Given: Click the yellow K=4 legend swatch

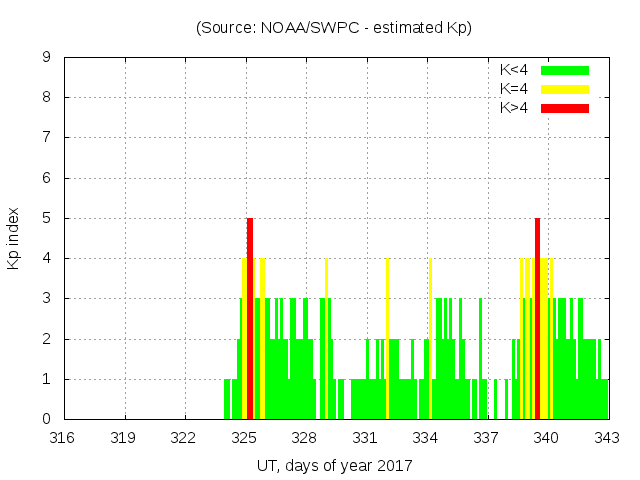Looking at the screenshot, I should [565, 89].
